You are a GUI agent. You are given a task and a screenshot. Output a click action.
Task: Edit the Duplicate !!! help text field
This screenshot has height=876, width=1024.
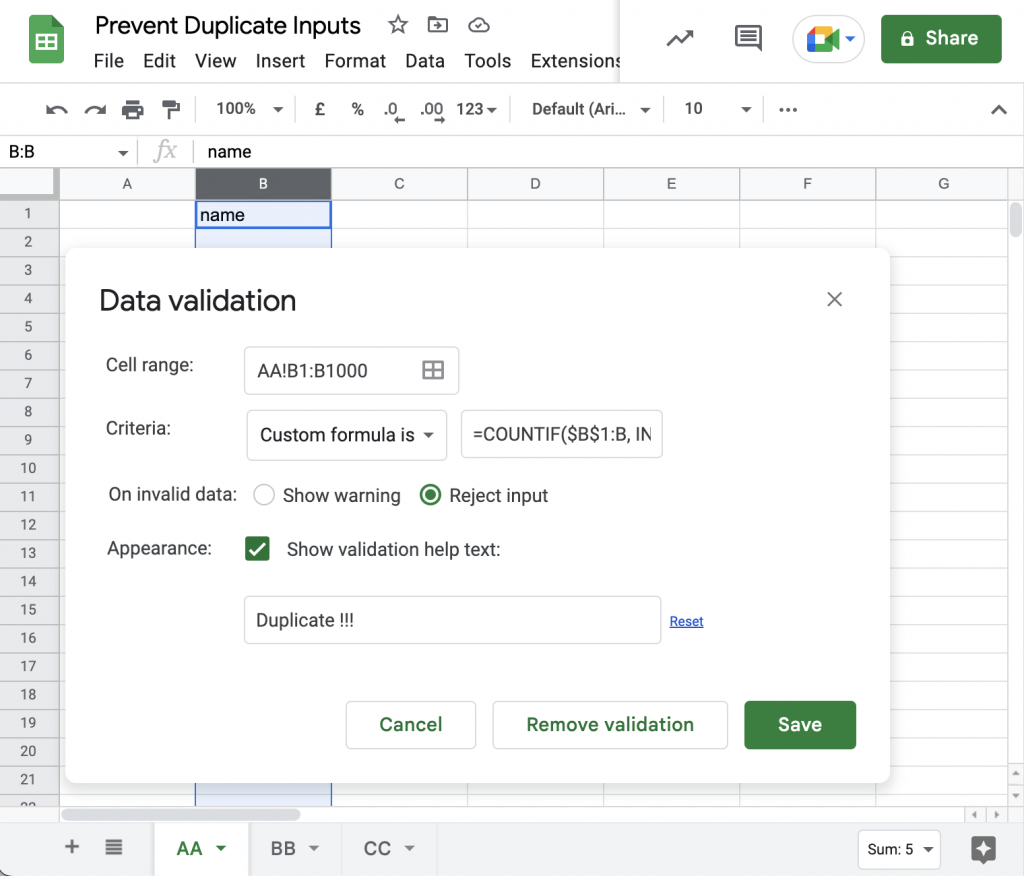click(x=453, y=620)
